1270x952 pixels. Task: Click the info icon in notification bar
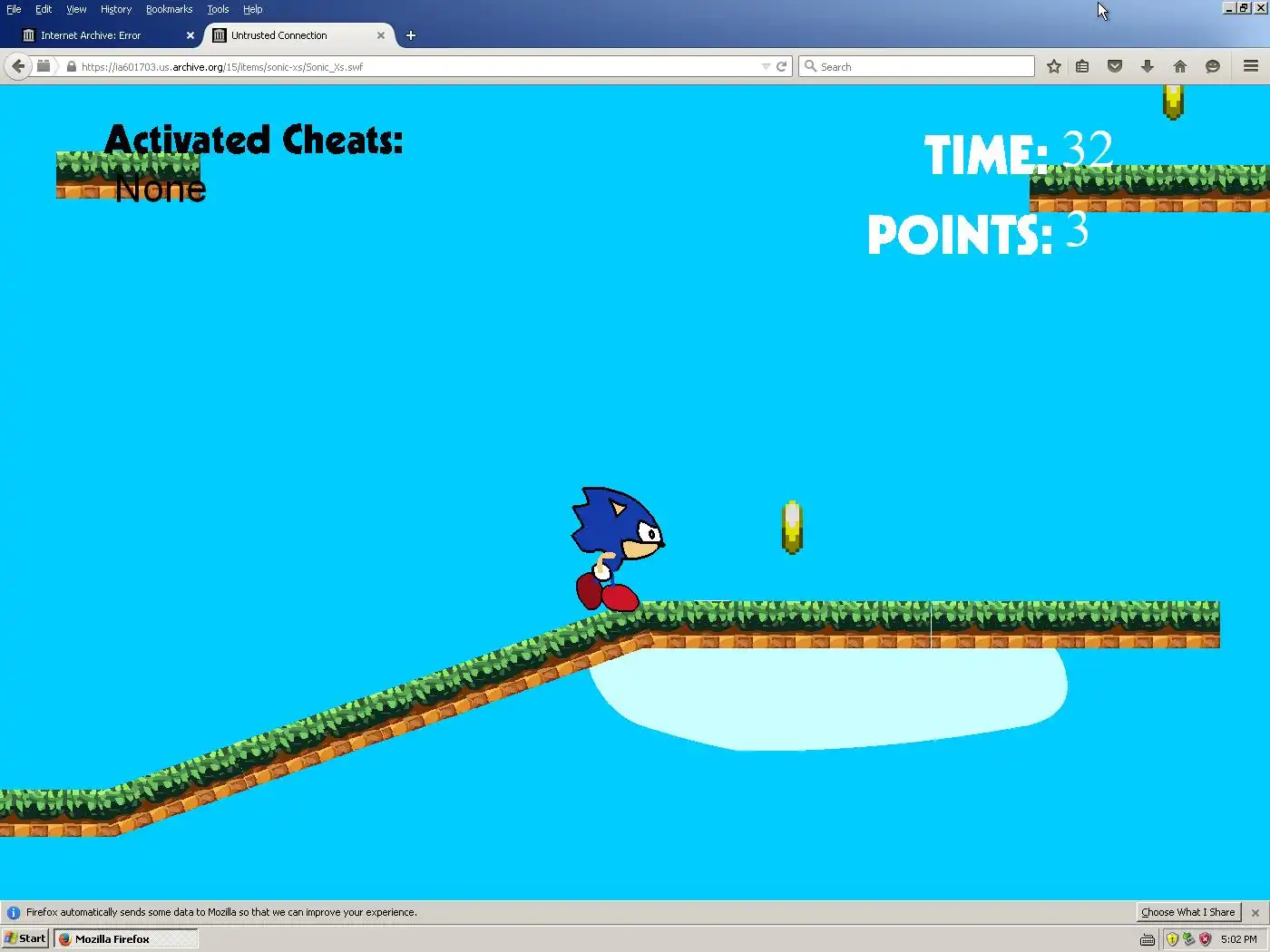(x=14, y=912)
